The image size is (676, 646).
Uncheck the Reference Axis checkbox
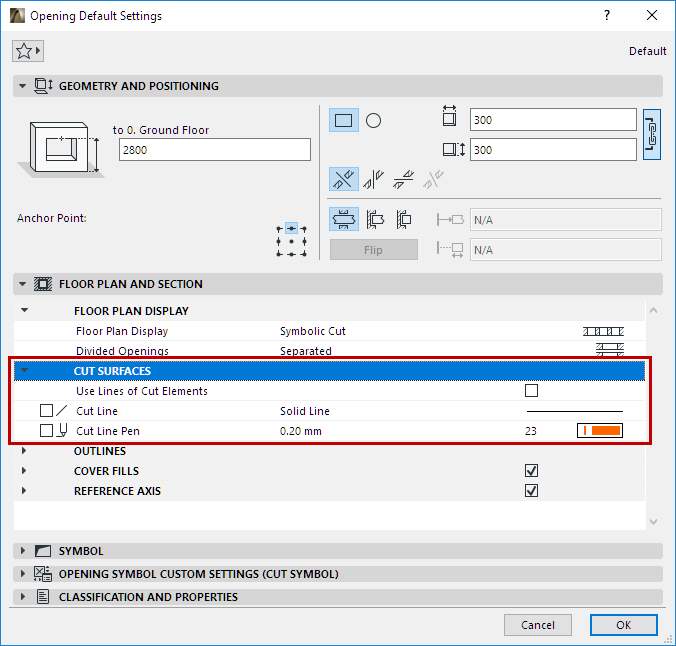tap(531, 490)
